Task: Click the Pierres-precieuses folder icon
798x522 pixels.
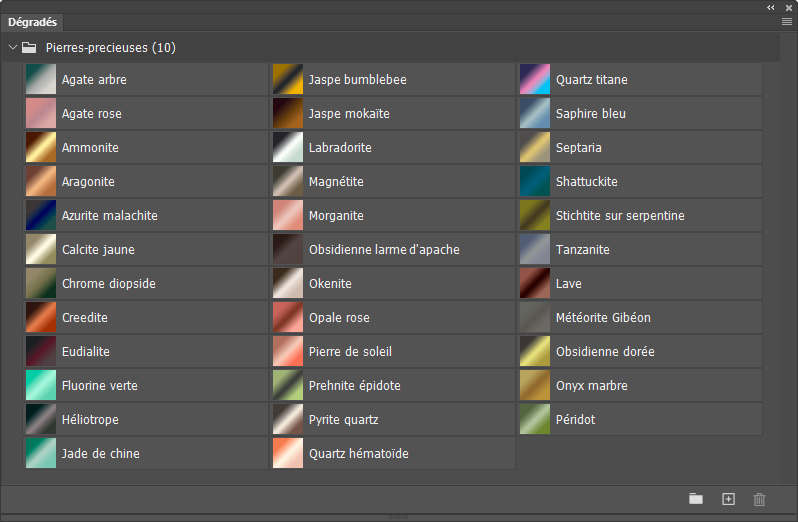Action: point(29,47)
